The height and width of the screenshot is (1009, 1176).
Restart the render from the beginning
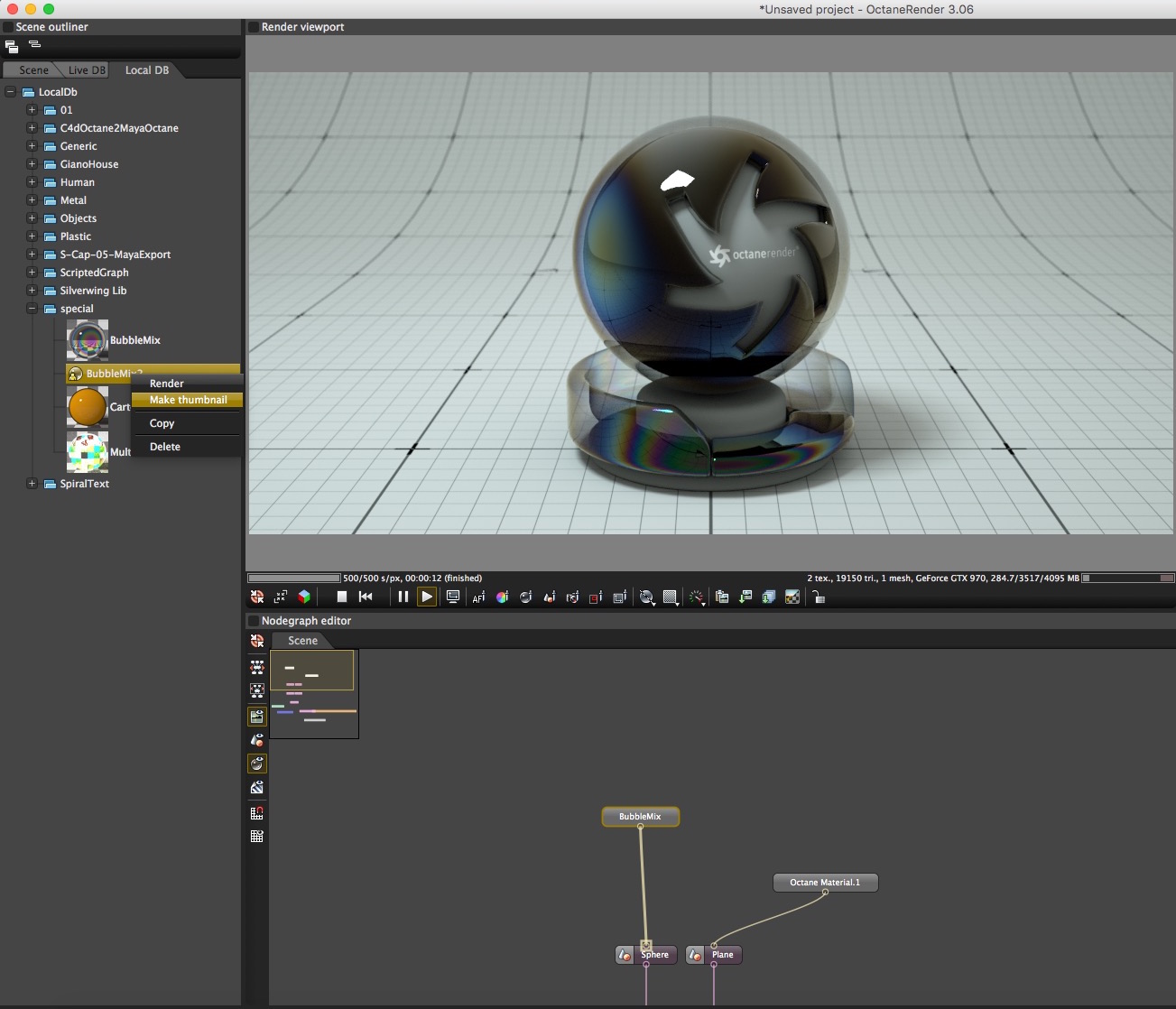(366, 597)
